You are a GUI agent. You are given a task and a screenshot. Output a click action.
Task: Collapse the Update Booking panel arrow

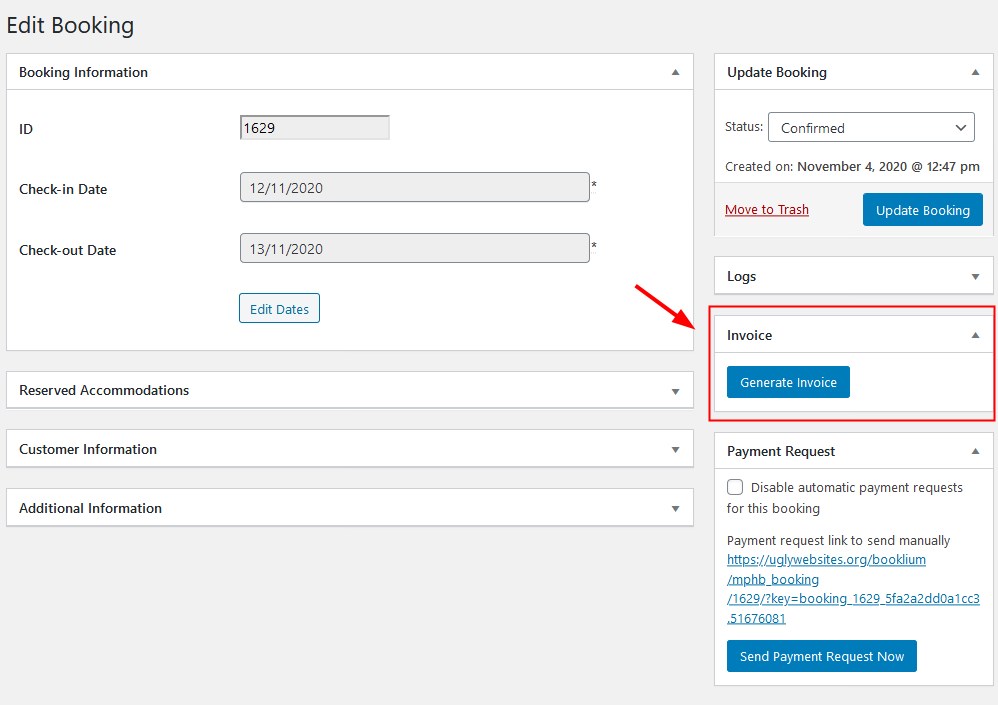click(975, 73)
